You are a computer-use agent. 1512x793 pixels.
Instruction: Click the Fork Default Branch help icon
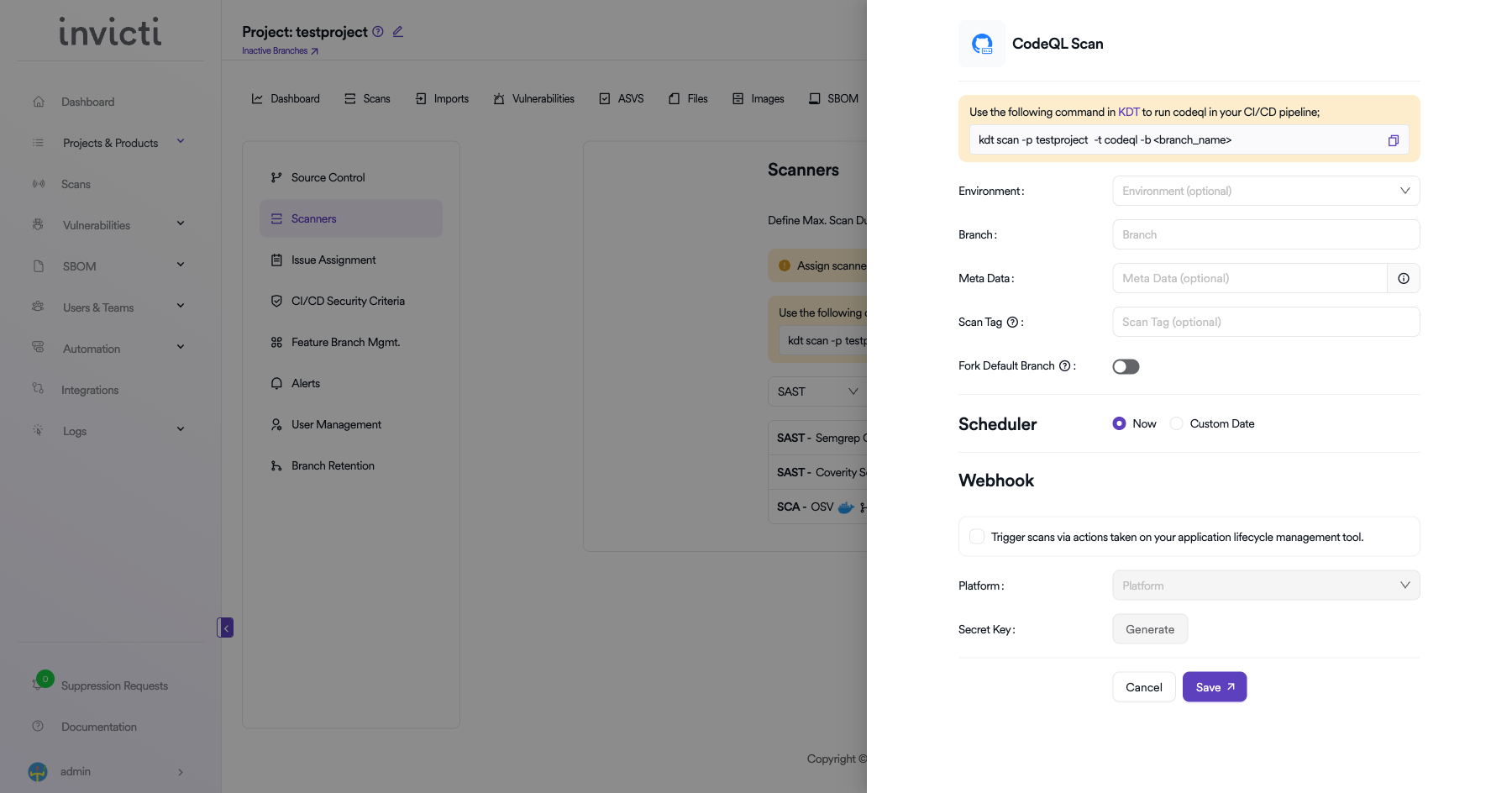1064,366
